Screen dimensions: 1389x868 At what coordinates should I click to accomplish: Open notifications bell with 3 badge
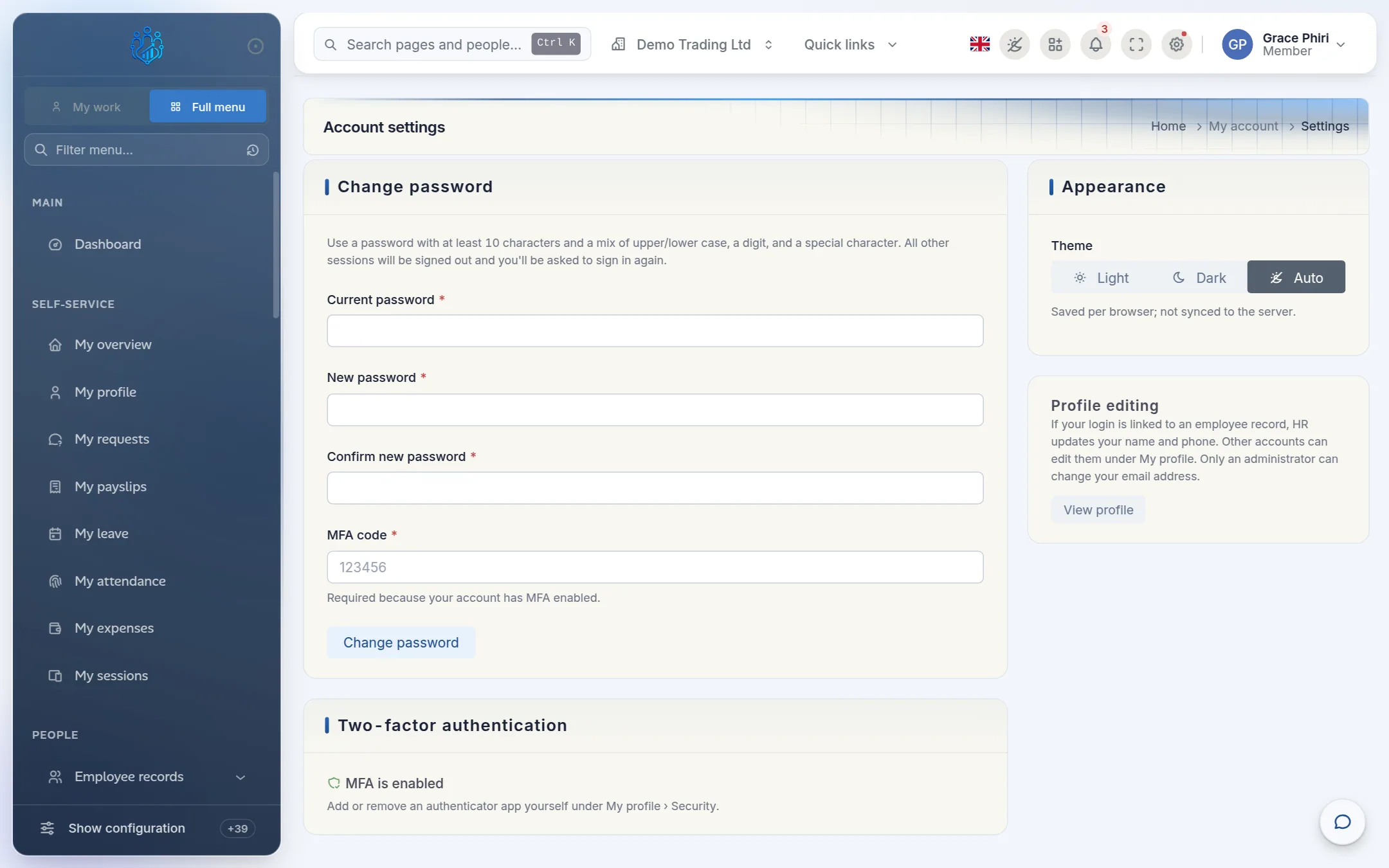(x=1096, y=44)
